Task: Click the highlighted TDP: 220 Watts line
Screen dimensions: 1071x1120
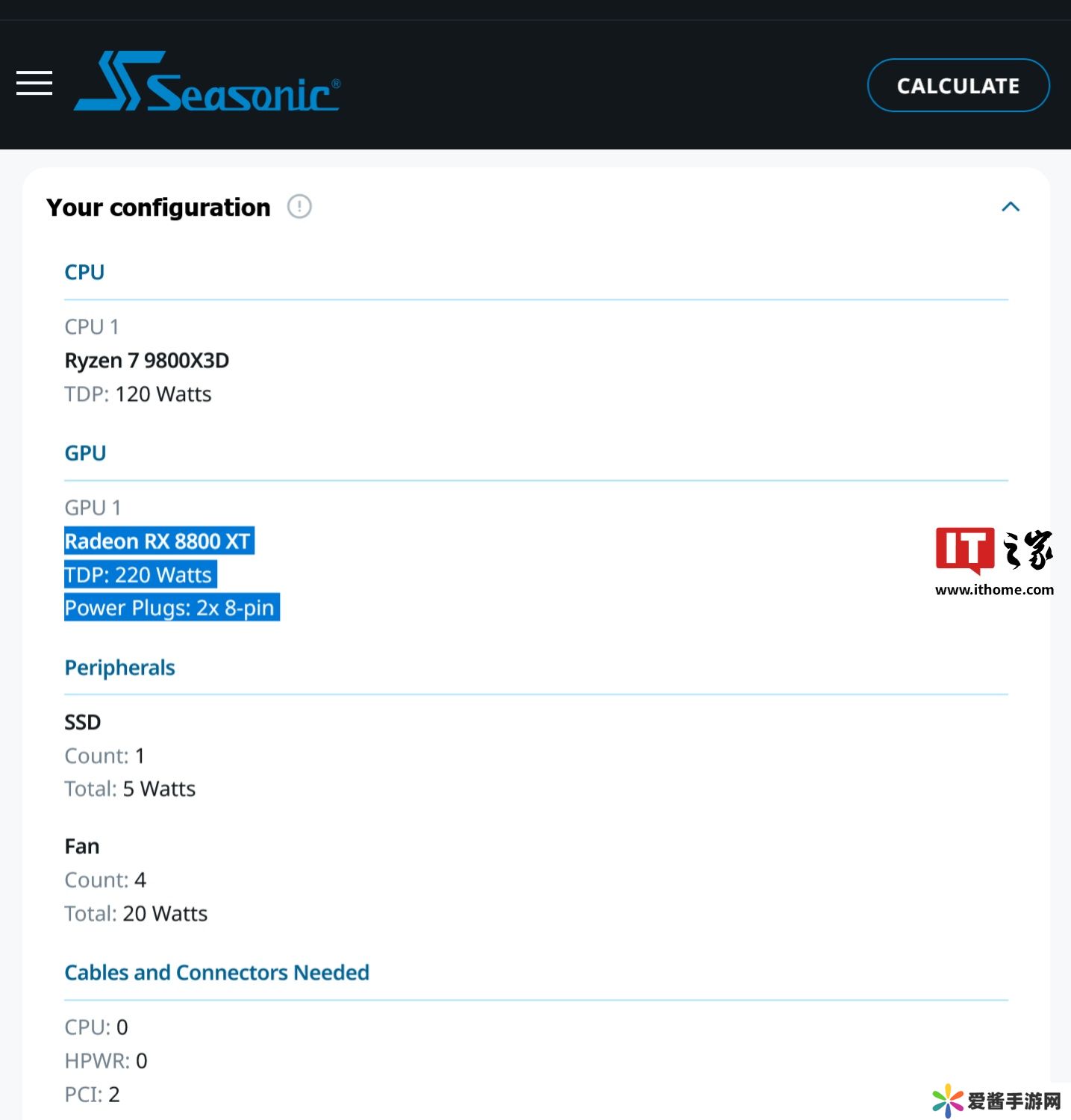Action: pyautogui.click(x=140, y=575)
